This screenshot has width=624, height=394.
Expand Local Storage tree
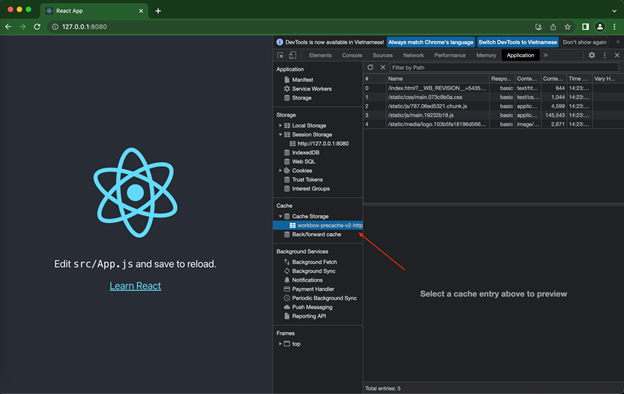pos(280,125)
